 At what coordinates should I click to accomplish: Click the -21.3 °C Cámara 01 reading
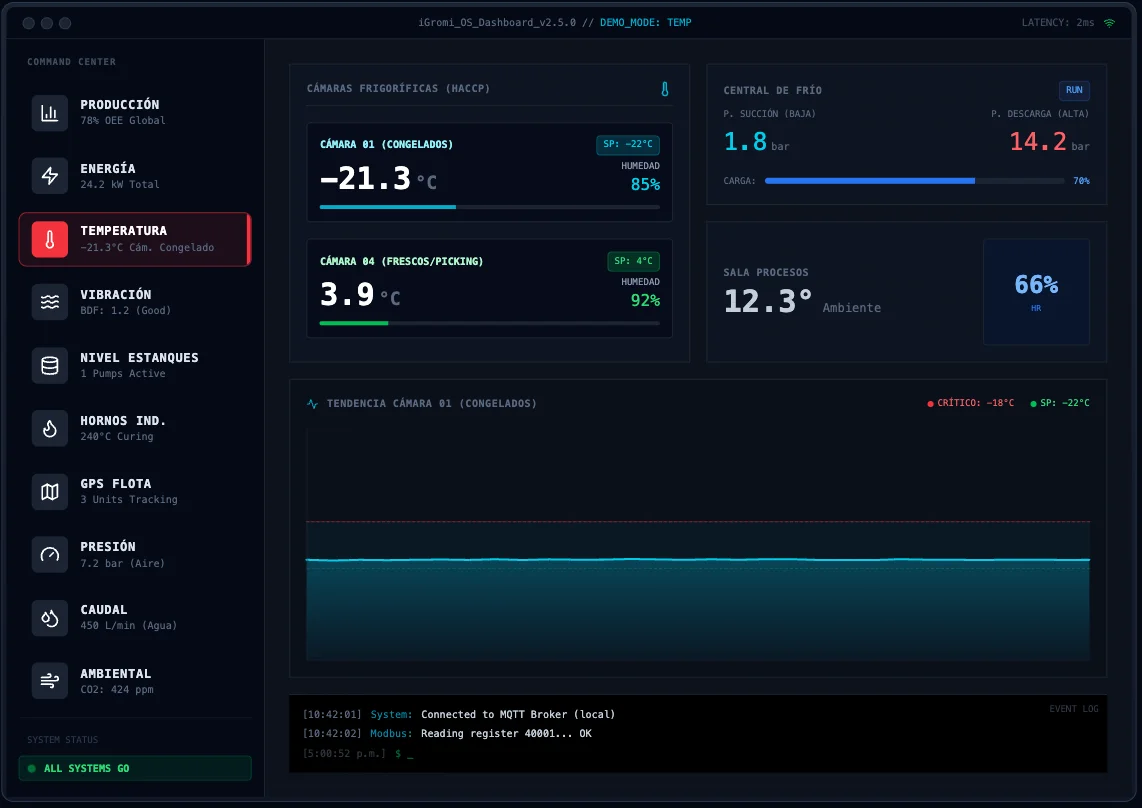(379, 179)
